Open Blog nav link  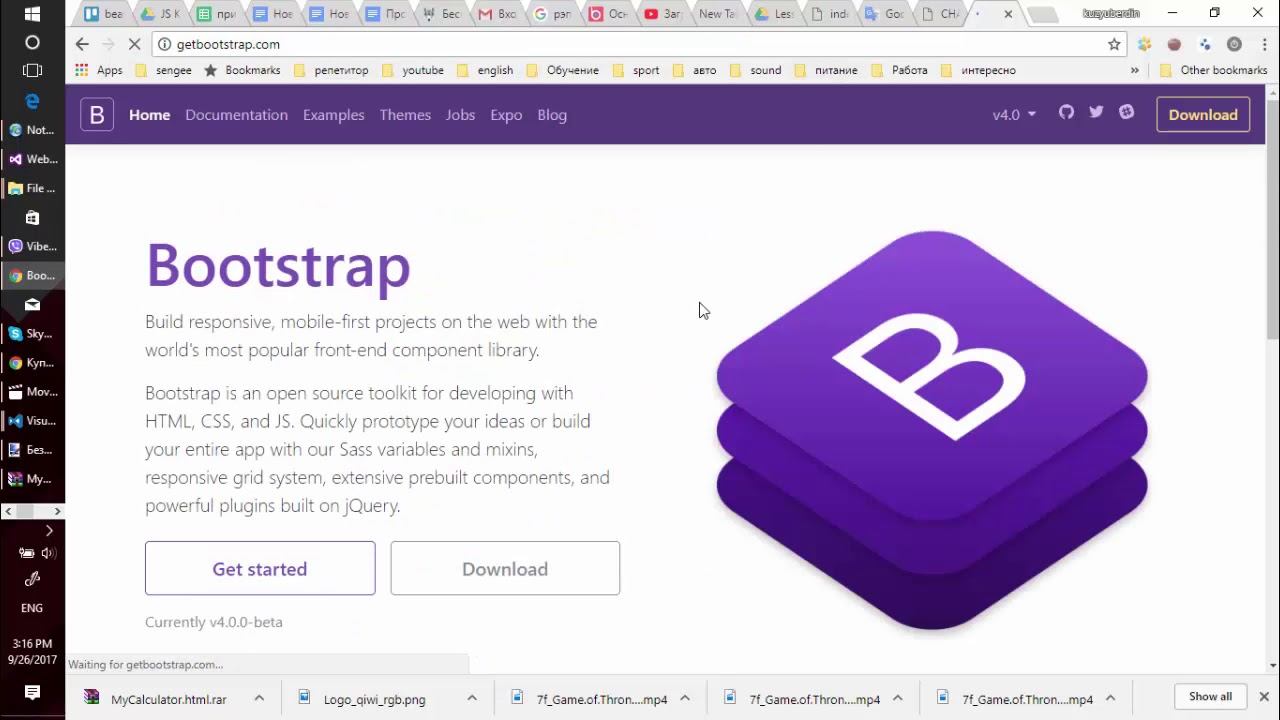(552, 115)
